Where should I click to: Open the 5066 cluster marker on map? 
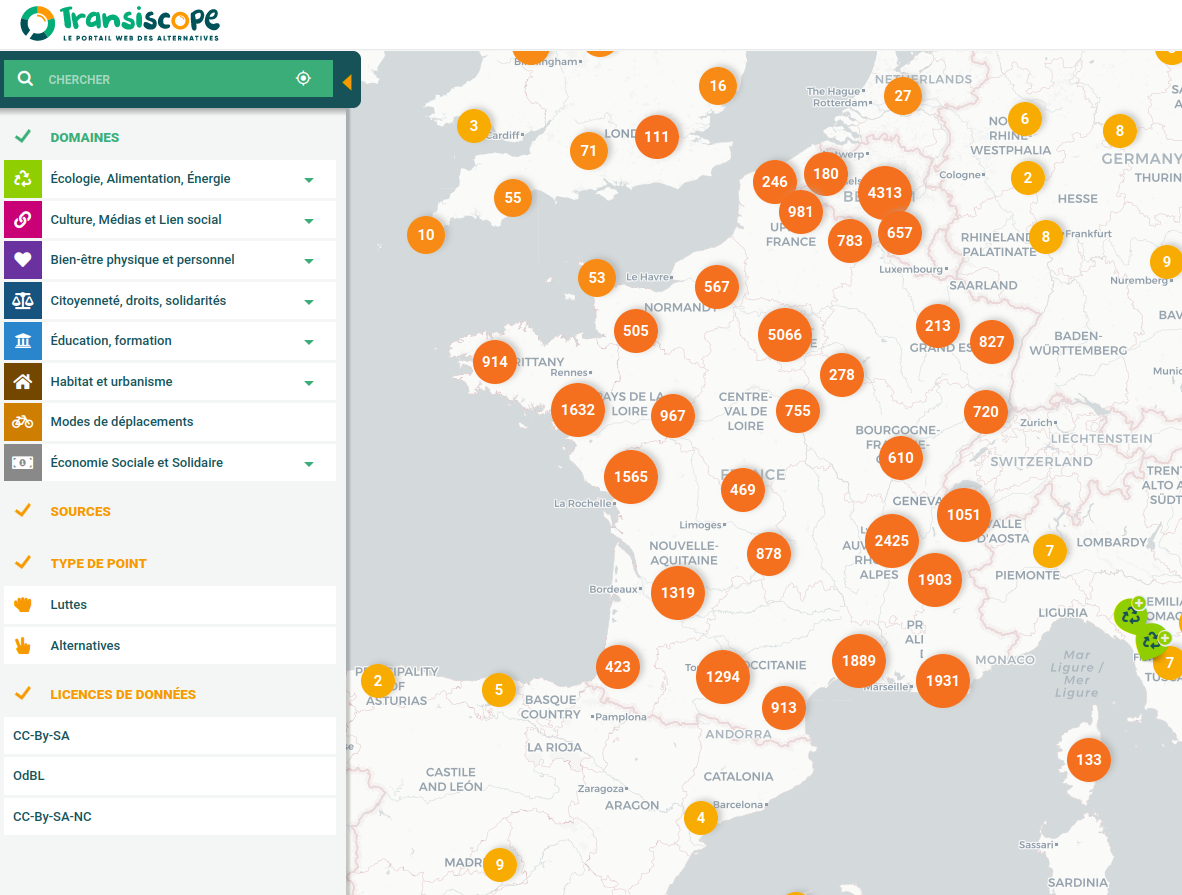coord(784,335)
